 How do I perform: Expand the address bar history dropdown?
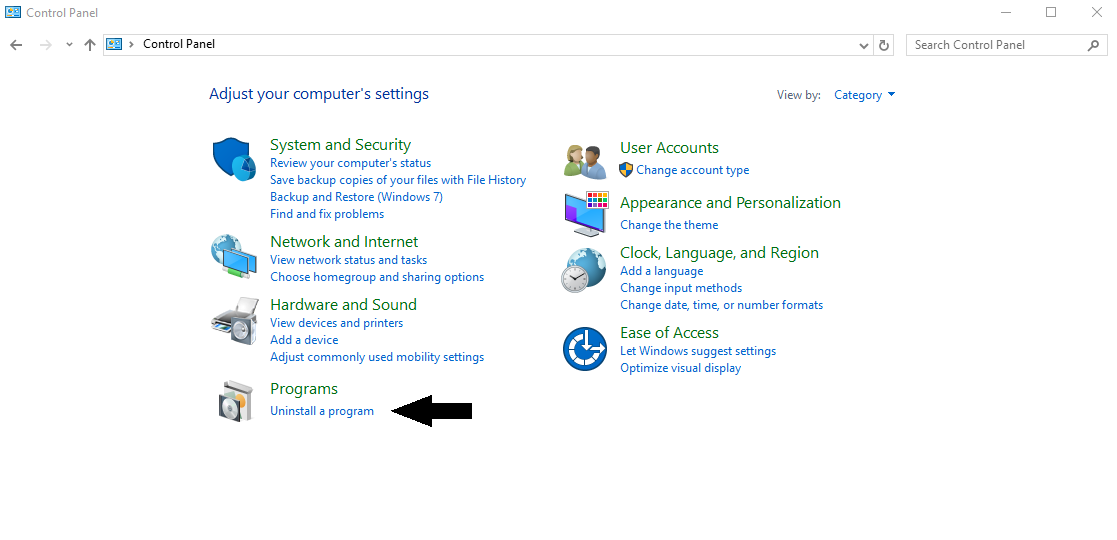coord(865,45)
